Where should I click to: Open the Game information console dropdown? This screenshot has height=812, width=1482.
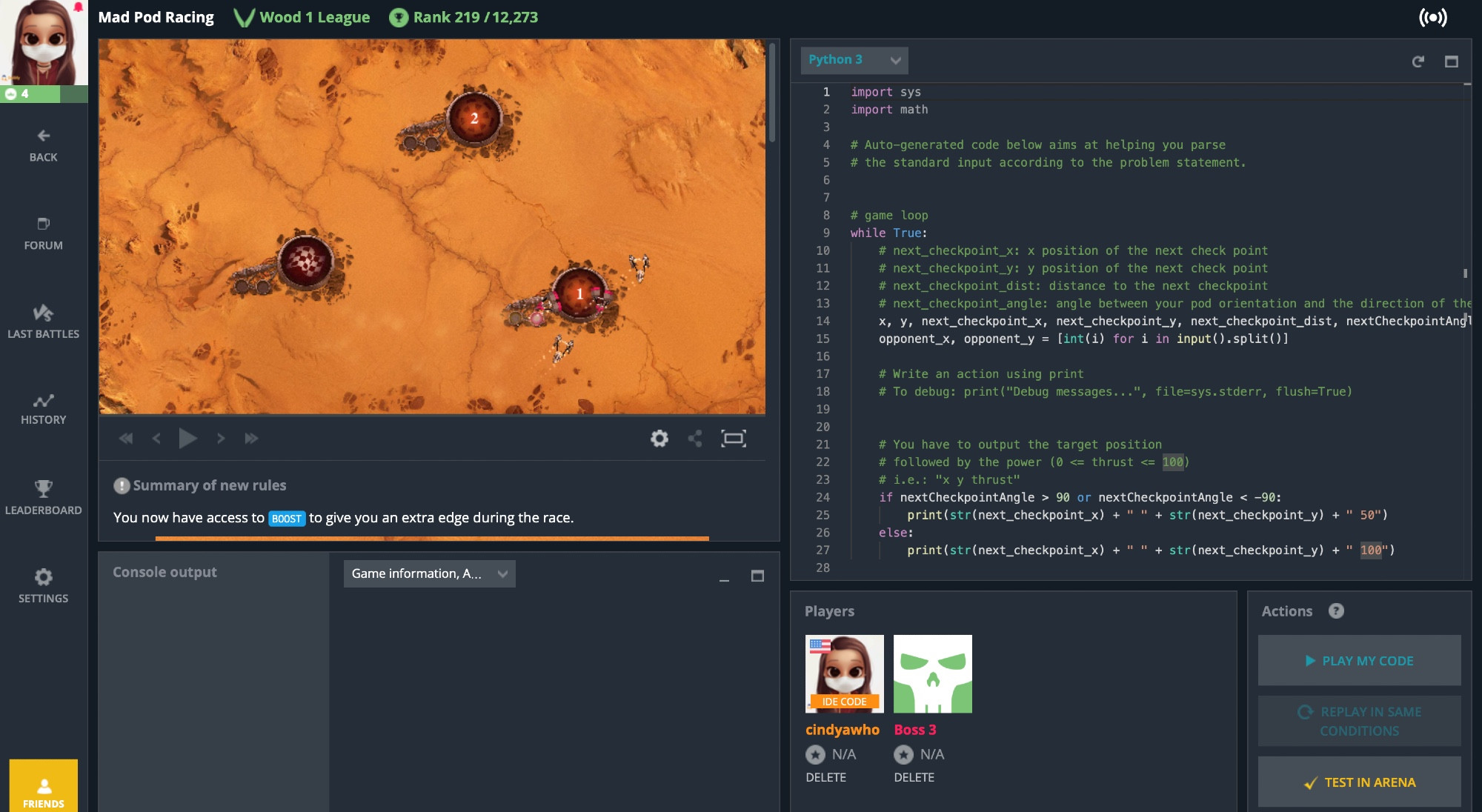click(x=430, y=573)
